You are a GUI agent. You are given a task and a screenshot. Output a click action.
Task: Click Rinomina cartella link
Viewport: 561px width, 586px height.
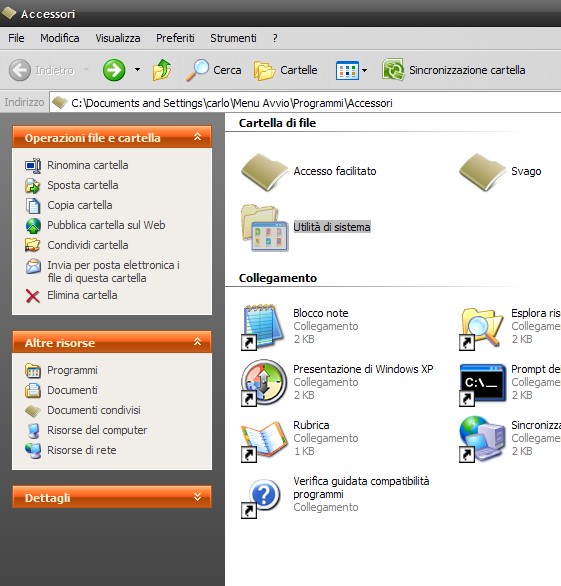(87, 165)
